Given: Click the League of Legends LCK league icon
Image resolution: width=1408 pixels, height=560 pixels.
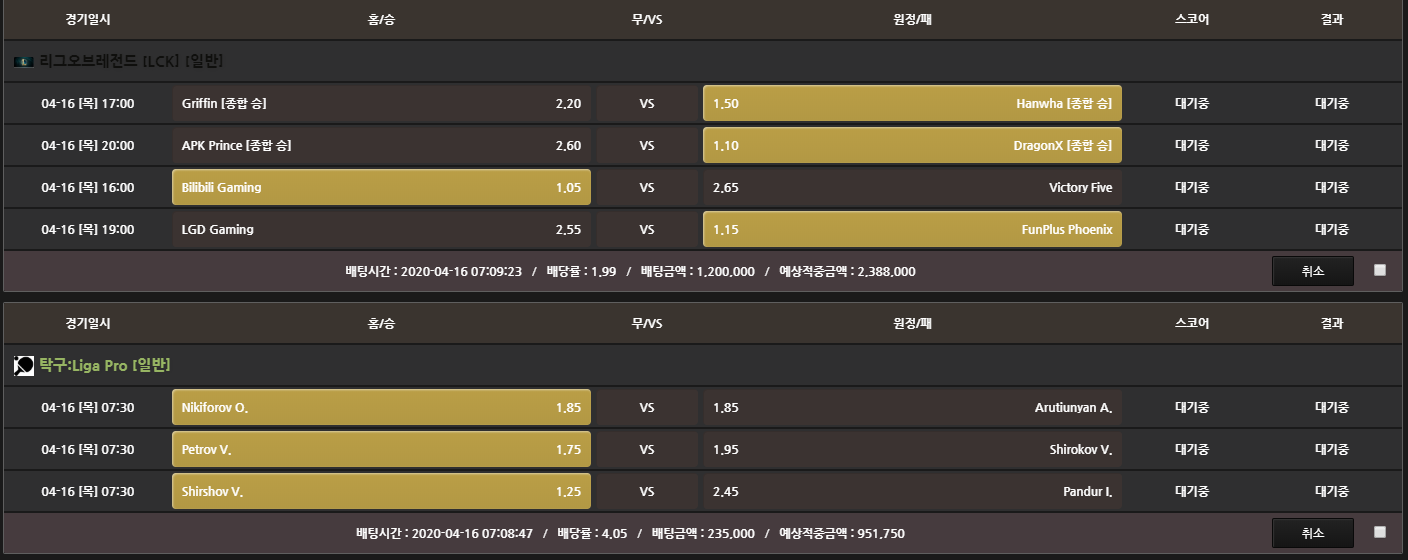Looking at the screenshot, I should 24,62.
